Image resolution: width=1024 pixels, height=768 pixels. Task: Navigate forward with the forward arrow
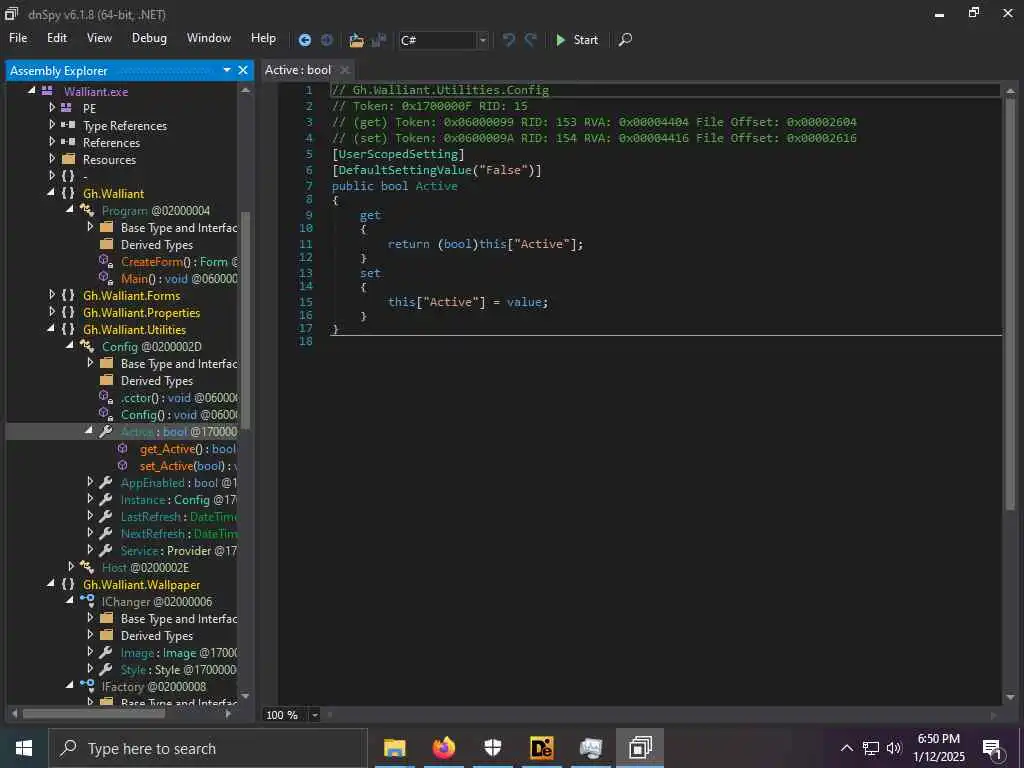(x=327, y=40)
